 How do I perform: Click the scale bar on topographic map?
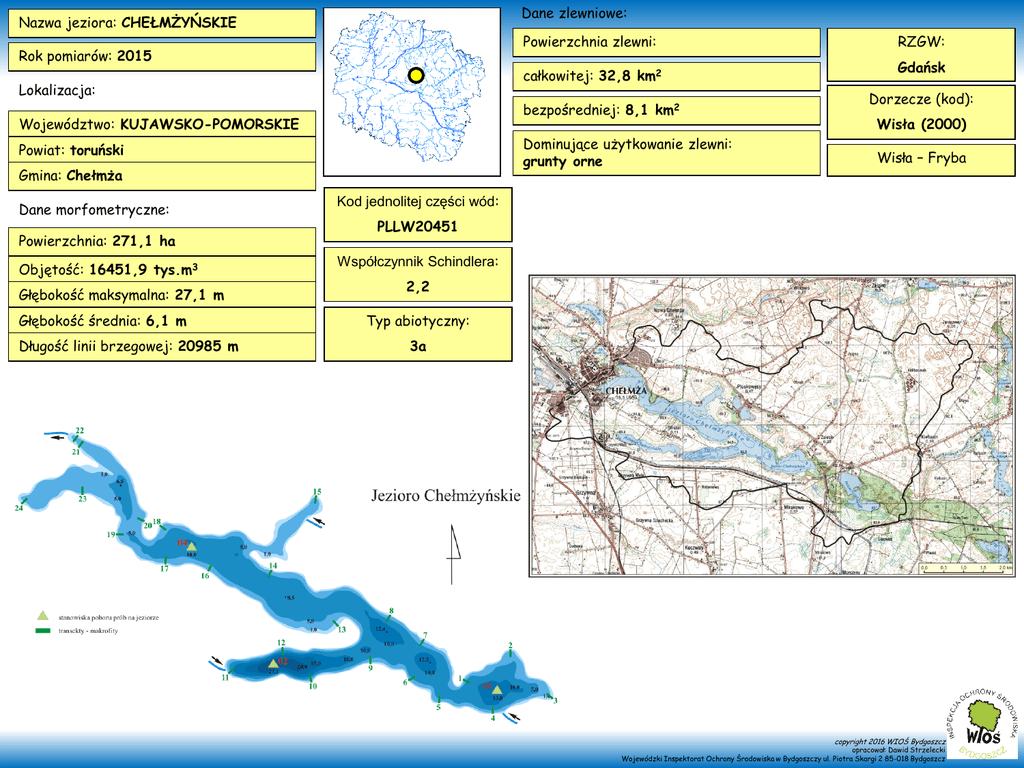pos(967,567)
